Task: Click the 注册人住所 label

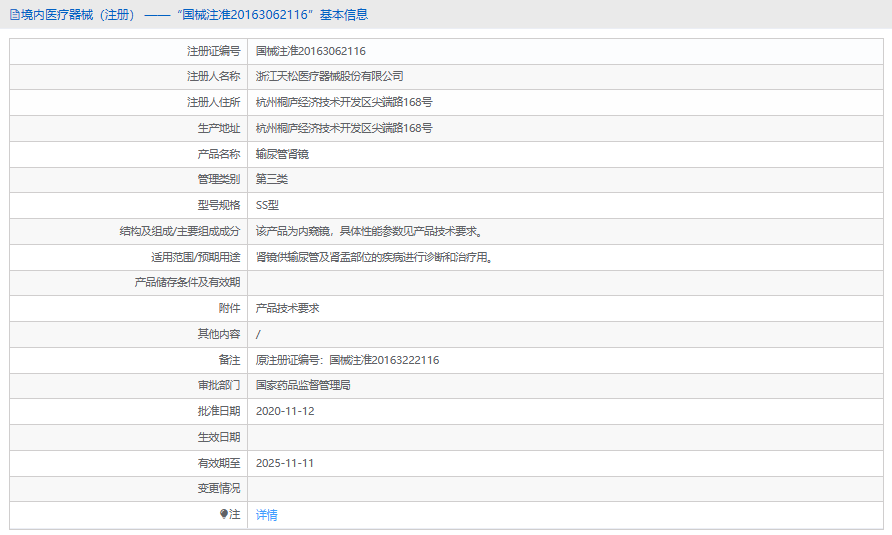Action: click(x=213, y=102)
